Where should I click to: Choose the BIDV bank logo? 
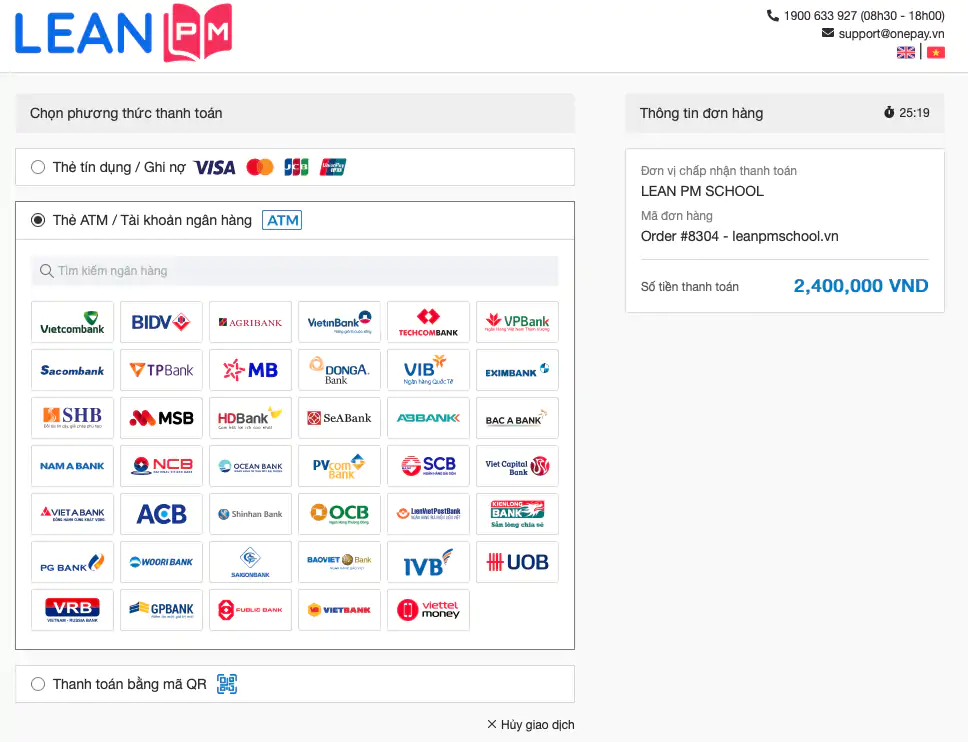161,322
